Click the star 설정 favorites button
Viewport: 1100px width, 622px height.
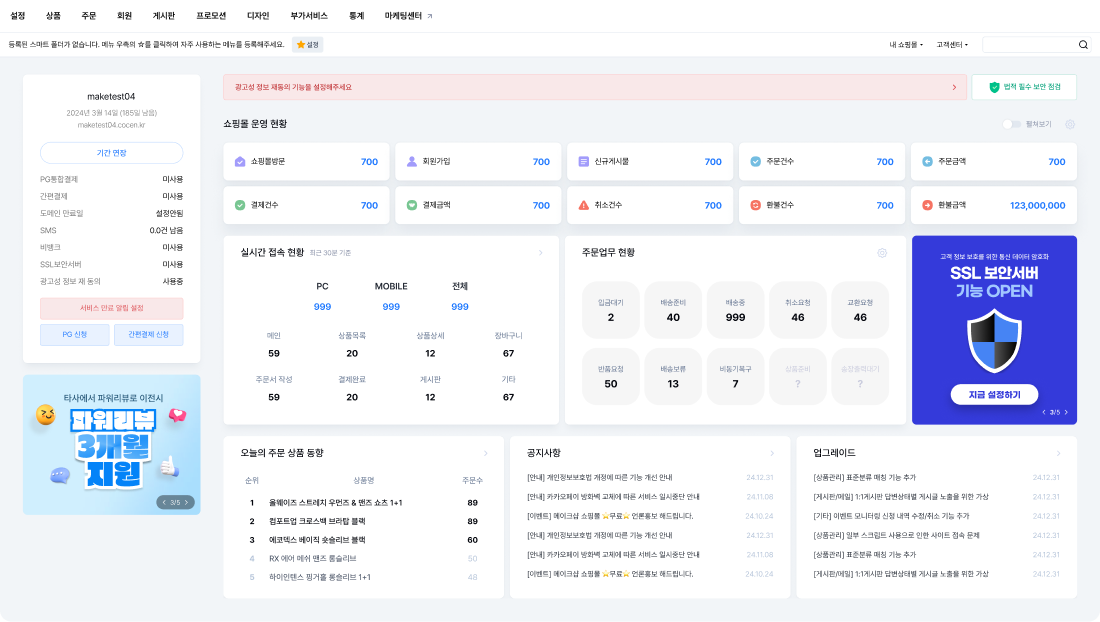click(x=307, y=45)
